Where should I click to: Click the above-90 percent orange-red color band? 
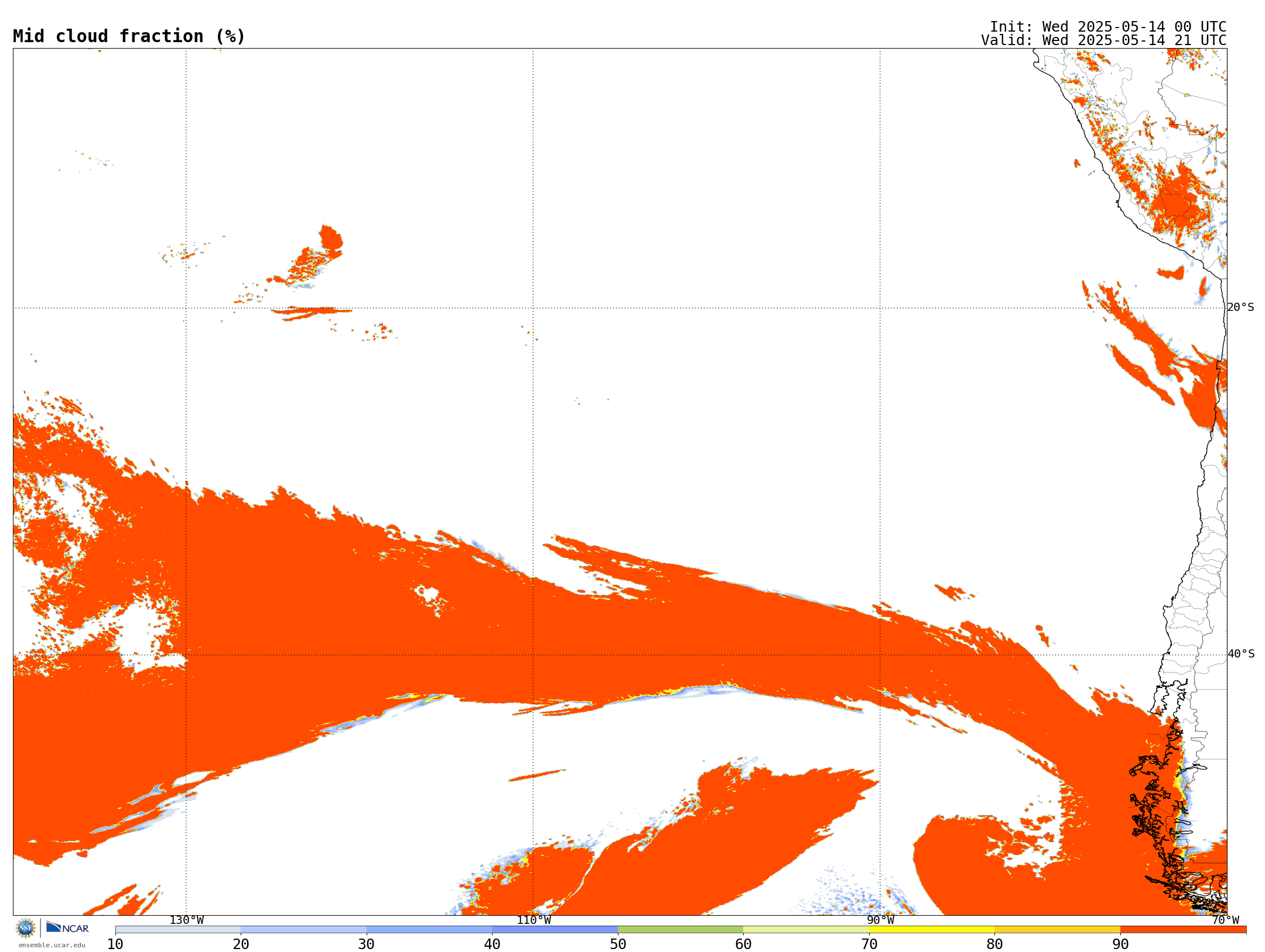pyautogui.click(x=1183, y=930)
